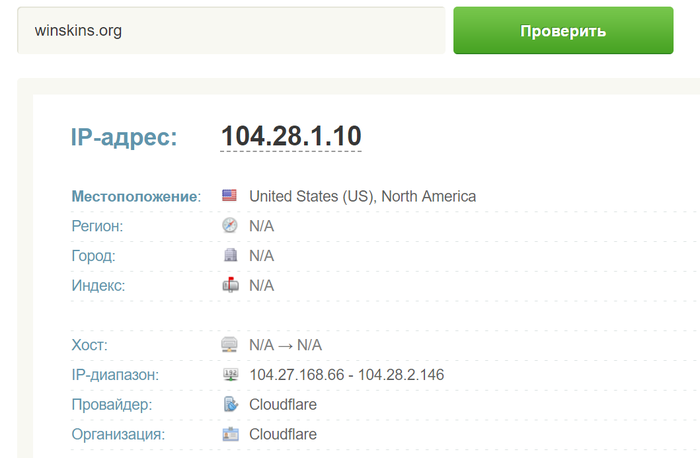Viewport: 700px width, 458px height.
Task: Click the IP-адрес heading
Action: tap(124, 137)
